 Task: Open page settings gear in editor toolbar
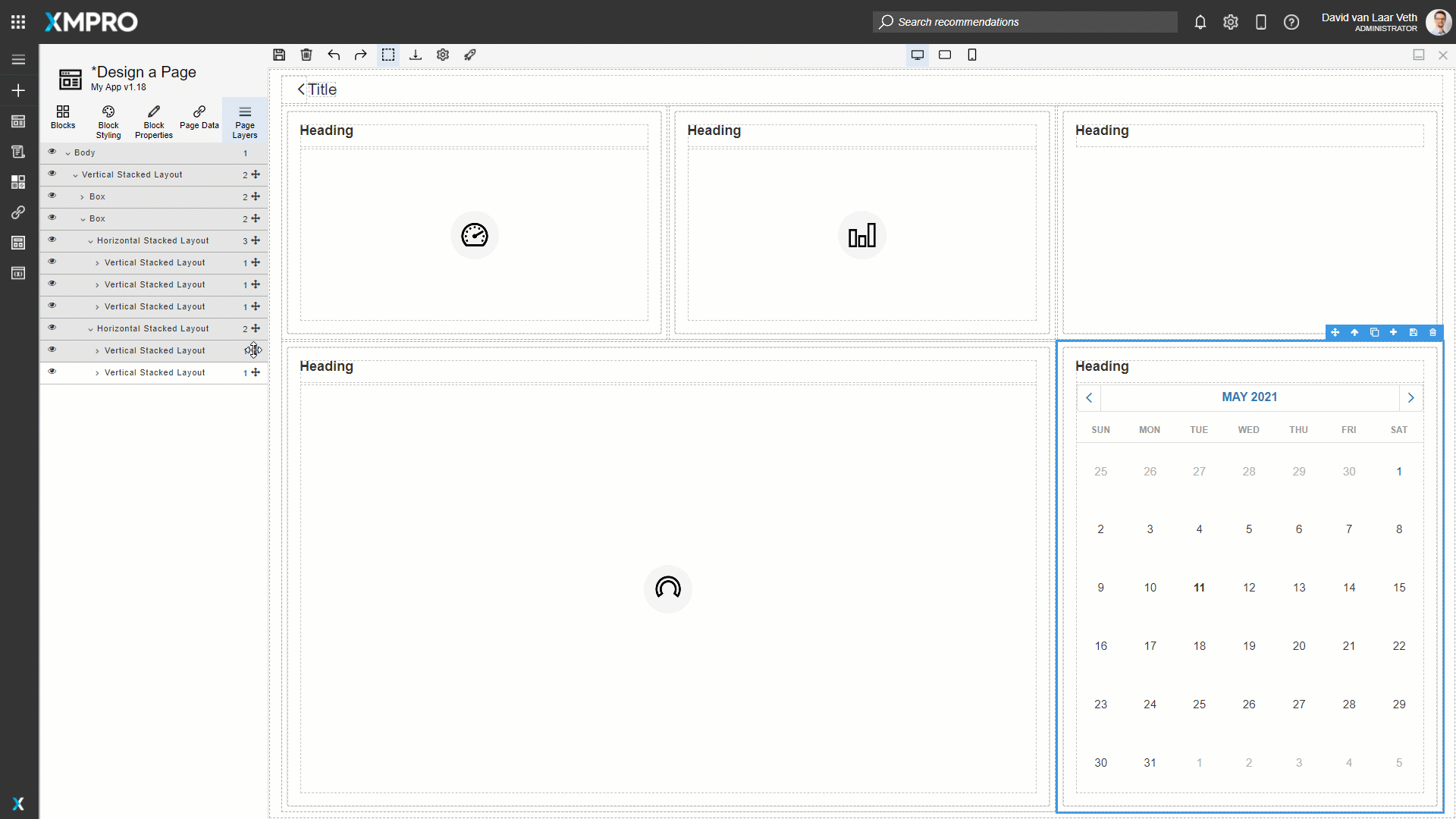click(x=443, y=55)
